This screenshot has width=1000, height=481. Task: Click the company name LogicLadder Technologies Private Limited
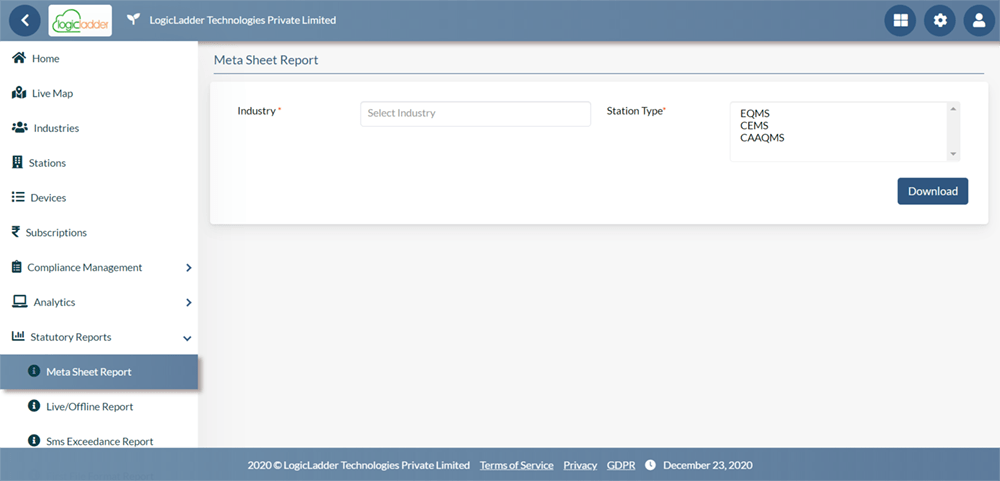pos(242,20)
